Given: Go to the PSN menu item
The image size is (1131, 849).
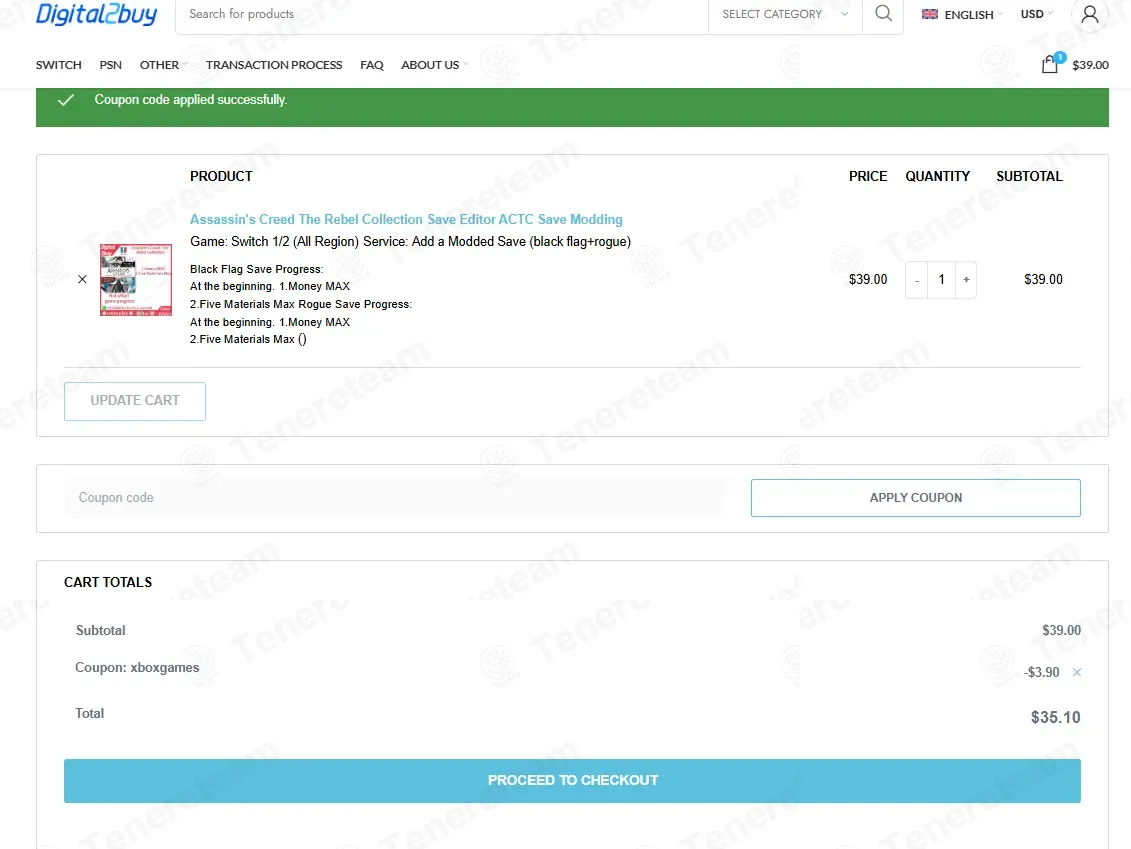Looking at the screenshot, I should pos(110,65).
